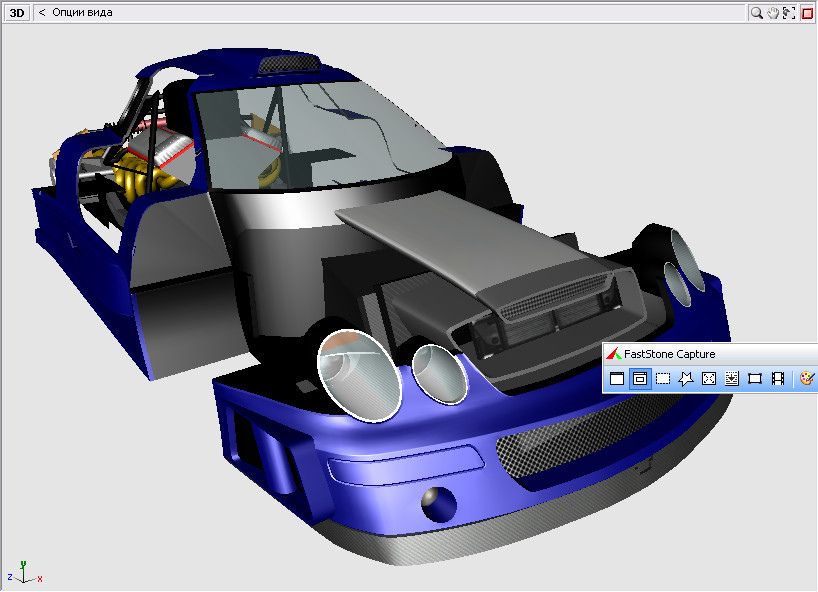Select Capture Window/Object tool in FastStone
The width and height of the screenshot is (818, 592).
tap(639, 379)
